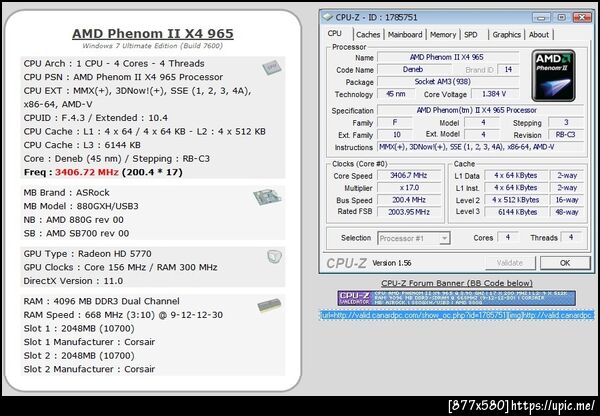
Task: Select the SPD tab
Action: [471, 34]
